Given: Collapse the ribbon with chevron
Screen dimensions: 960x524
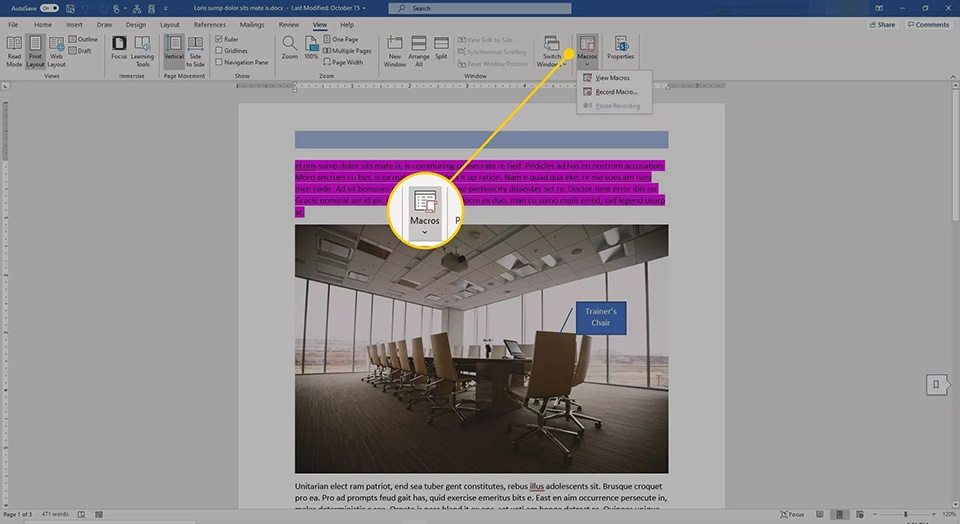Looking at the screenshot, I should (953, 77).
